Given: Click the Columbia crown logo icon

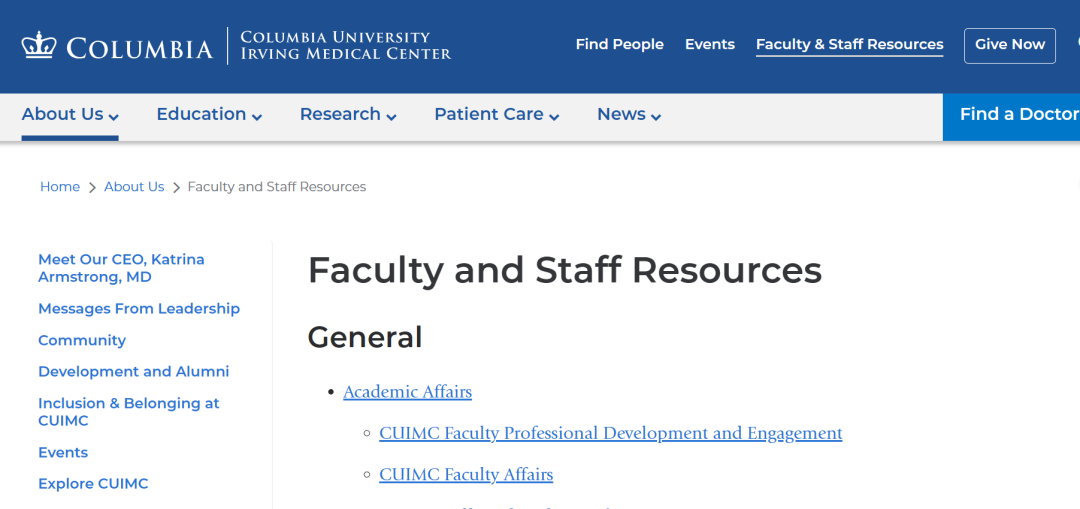Looking at the screenshot, I should coord(39,45).
